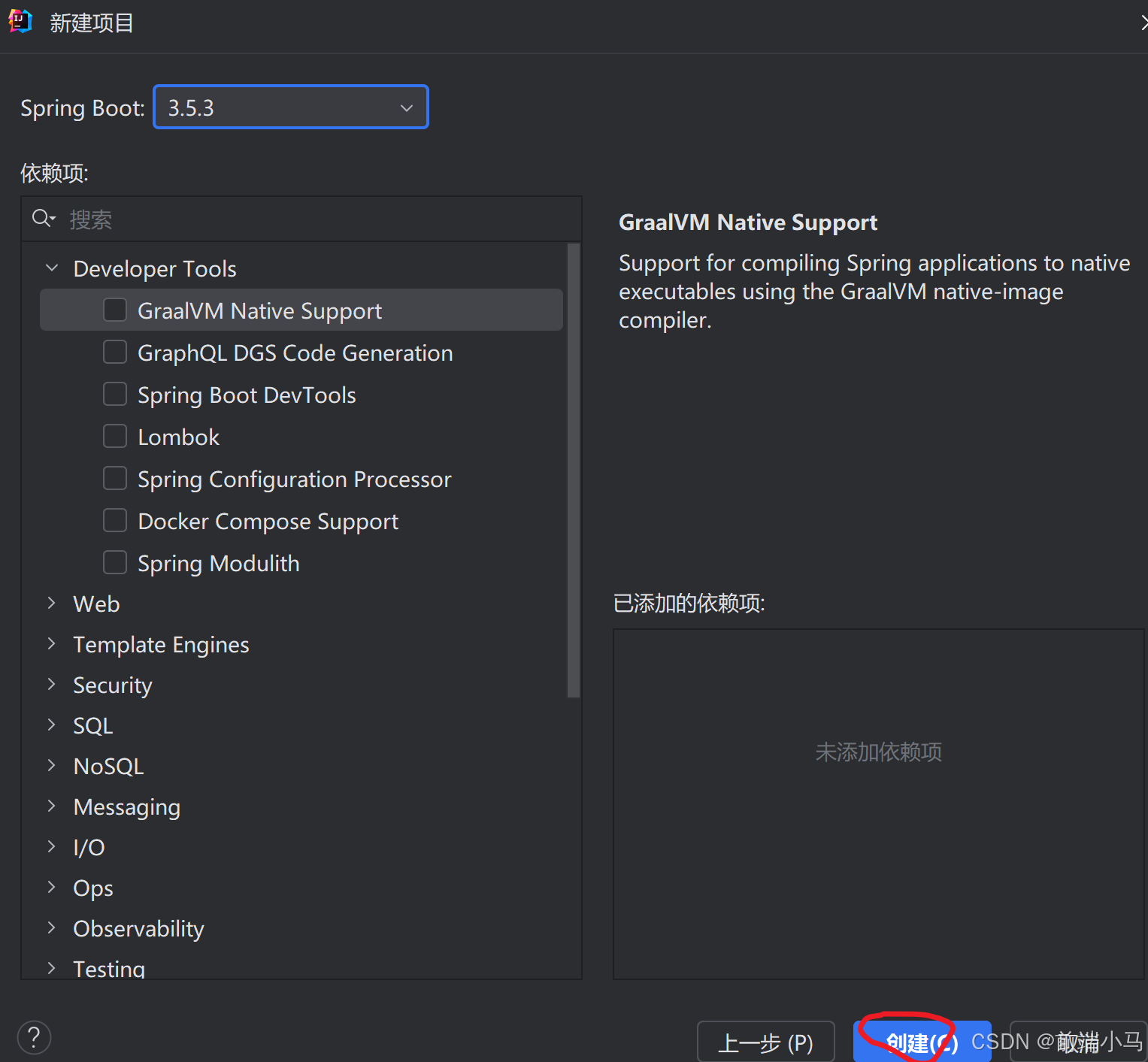Image resolution: width=1148 pixels, height=1062 pixels.
Task: Select the Lombok row label
Action: pyautogui.click(x=179, y=437)
